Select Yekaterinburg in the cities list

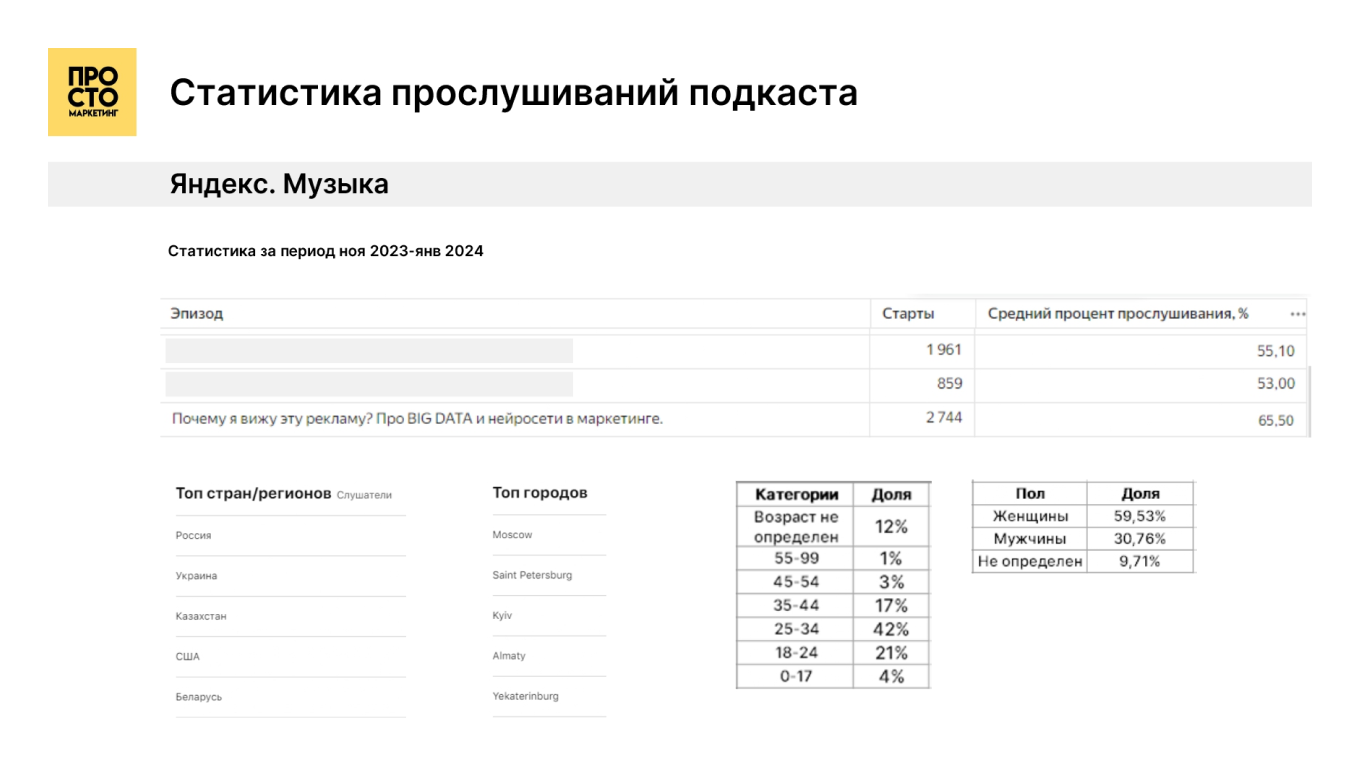point(525,696)
